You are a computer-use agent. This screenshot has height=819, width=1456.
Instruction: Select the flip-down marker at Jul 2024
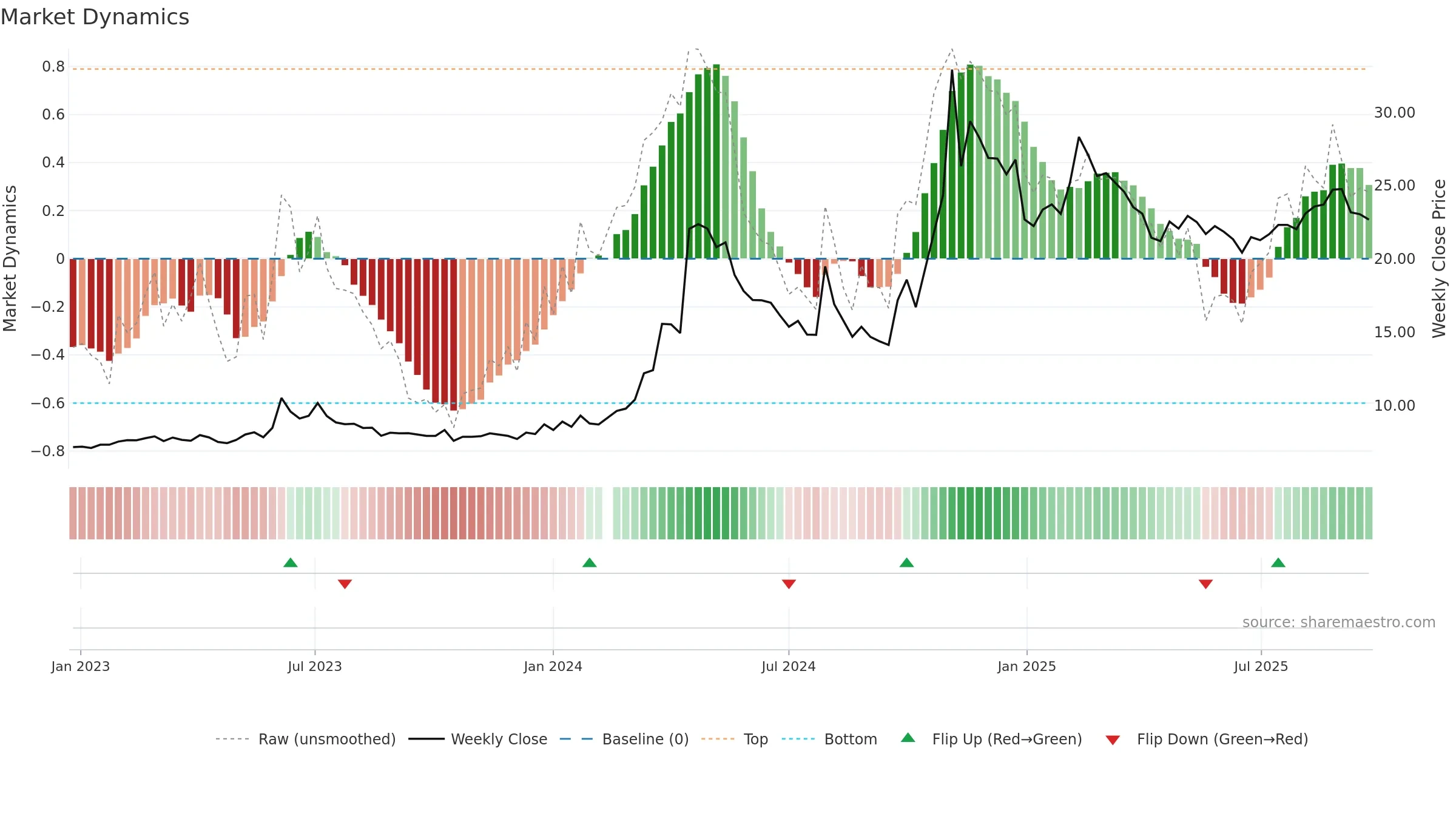tap(789, 584)
